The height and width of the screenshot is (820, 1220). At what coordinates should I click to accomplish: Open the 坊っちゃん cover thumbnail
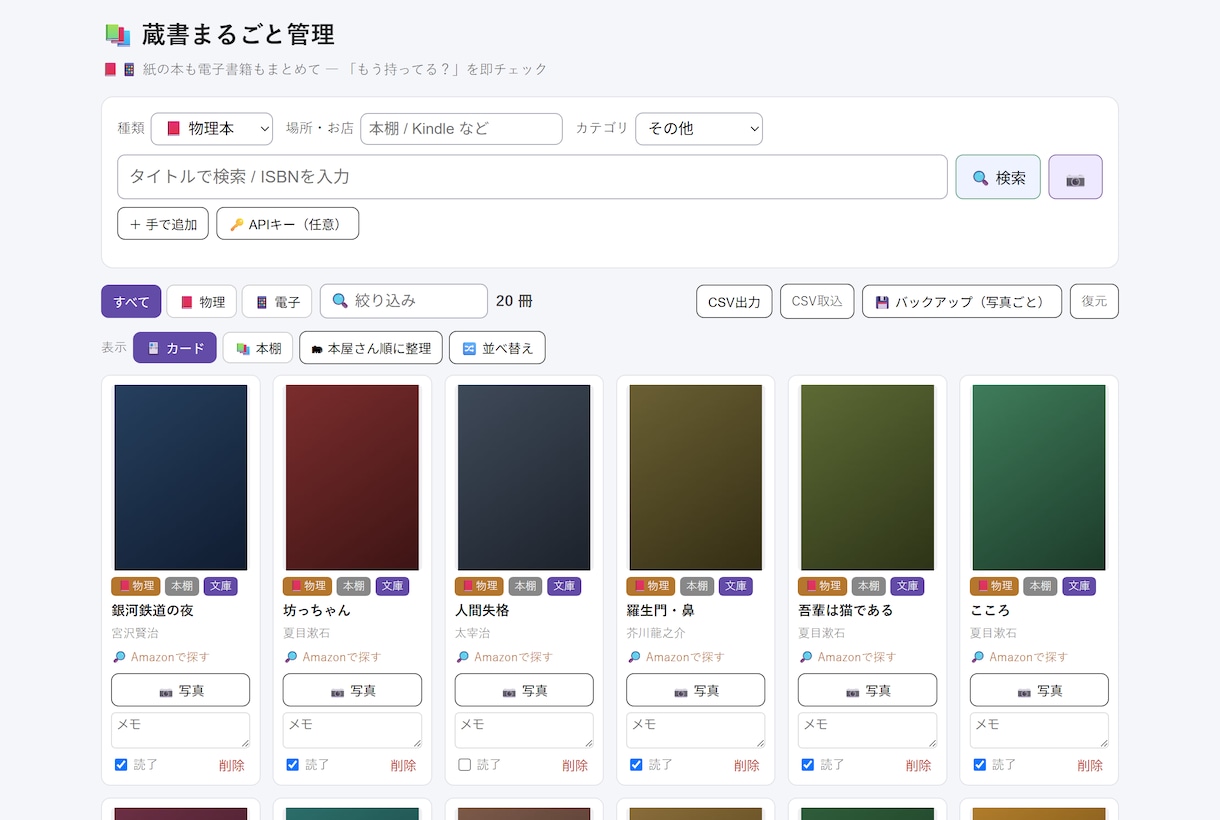(x=352, y=478)
